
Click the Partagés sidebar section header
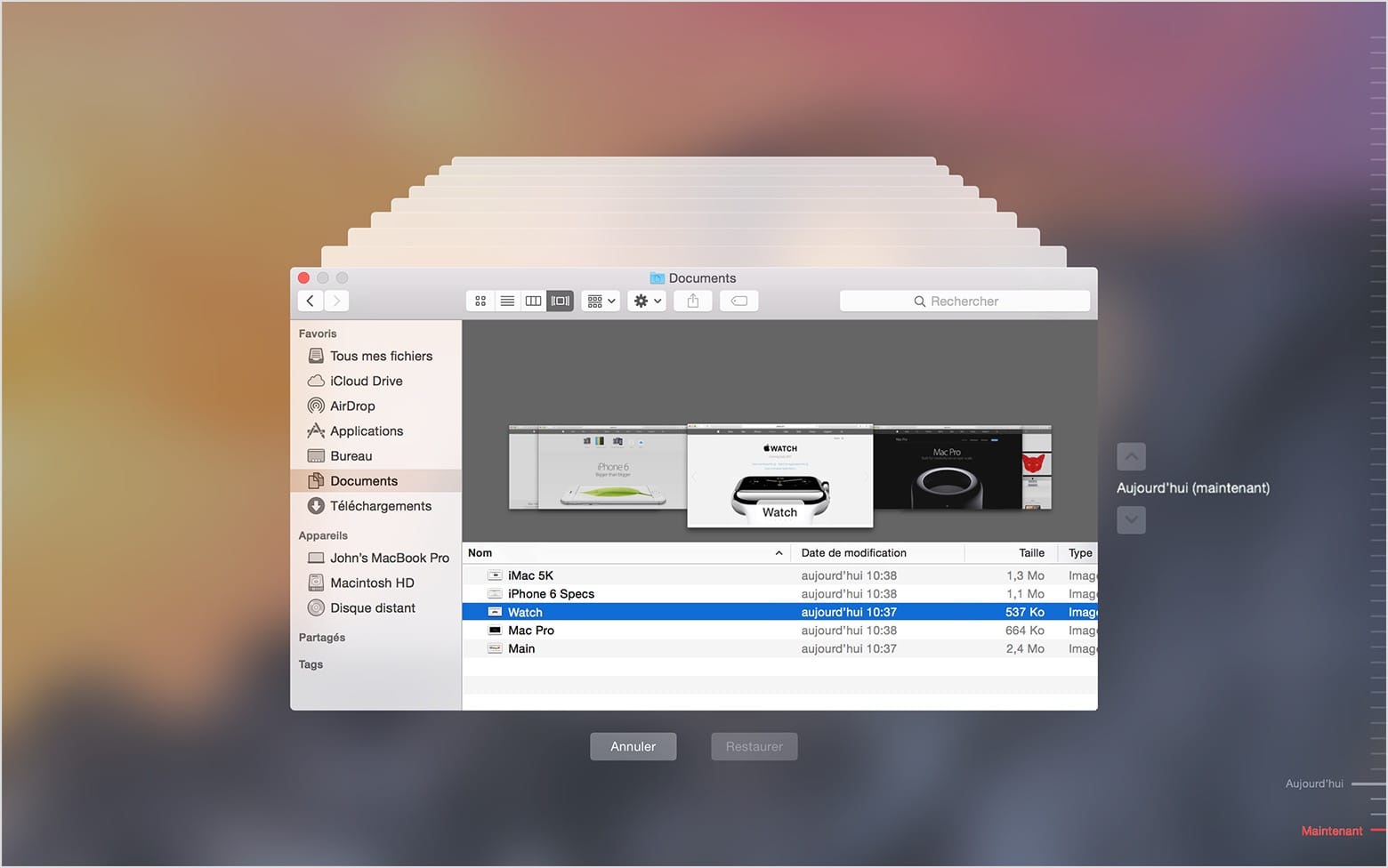(322, 638)
